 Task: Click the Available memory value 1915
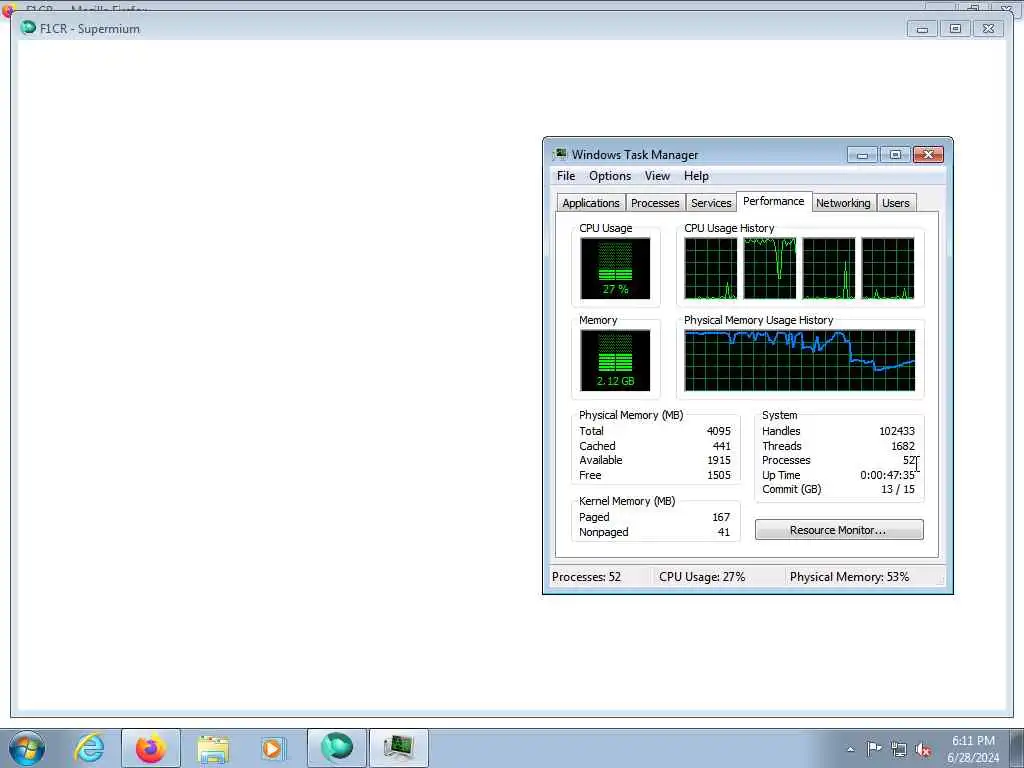pos(718,460)
